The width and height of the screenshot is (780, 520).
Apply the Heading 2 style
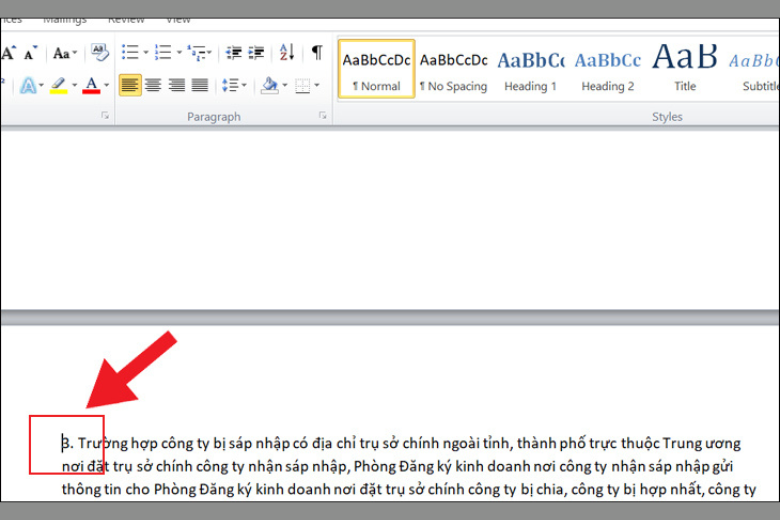608,69
